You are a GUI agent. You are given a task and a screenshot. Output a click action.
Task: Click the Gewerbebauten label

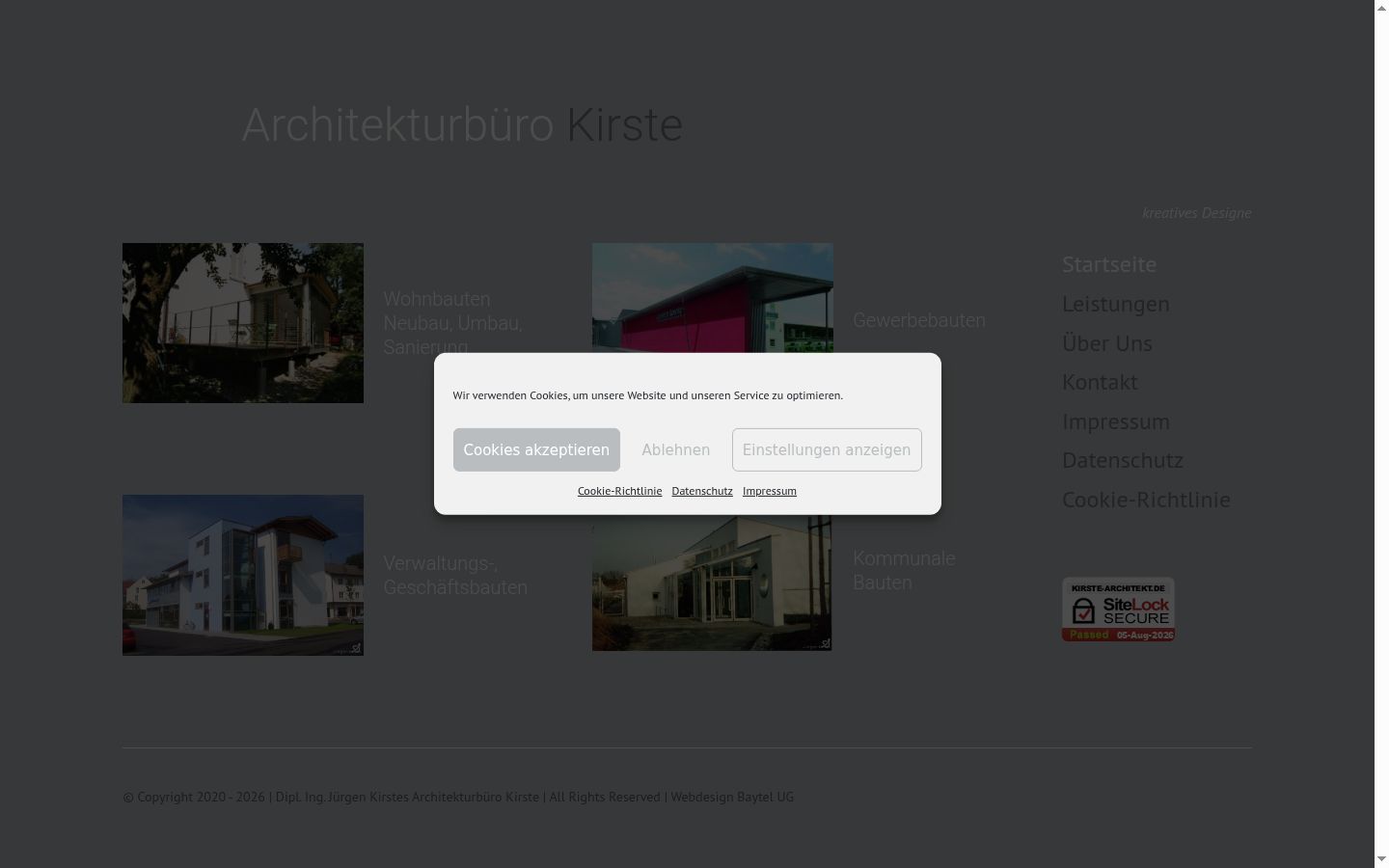click(x=919, y=320)
